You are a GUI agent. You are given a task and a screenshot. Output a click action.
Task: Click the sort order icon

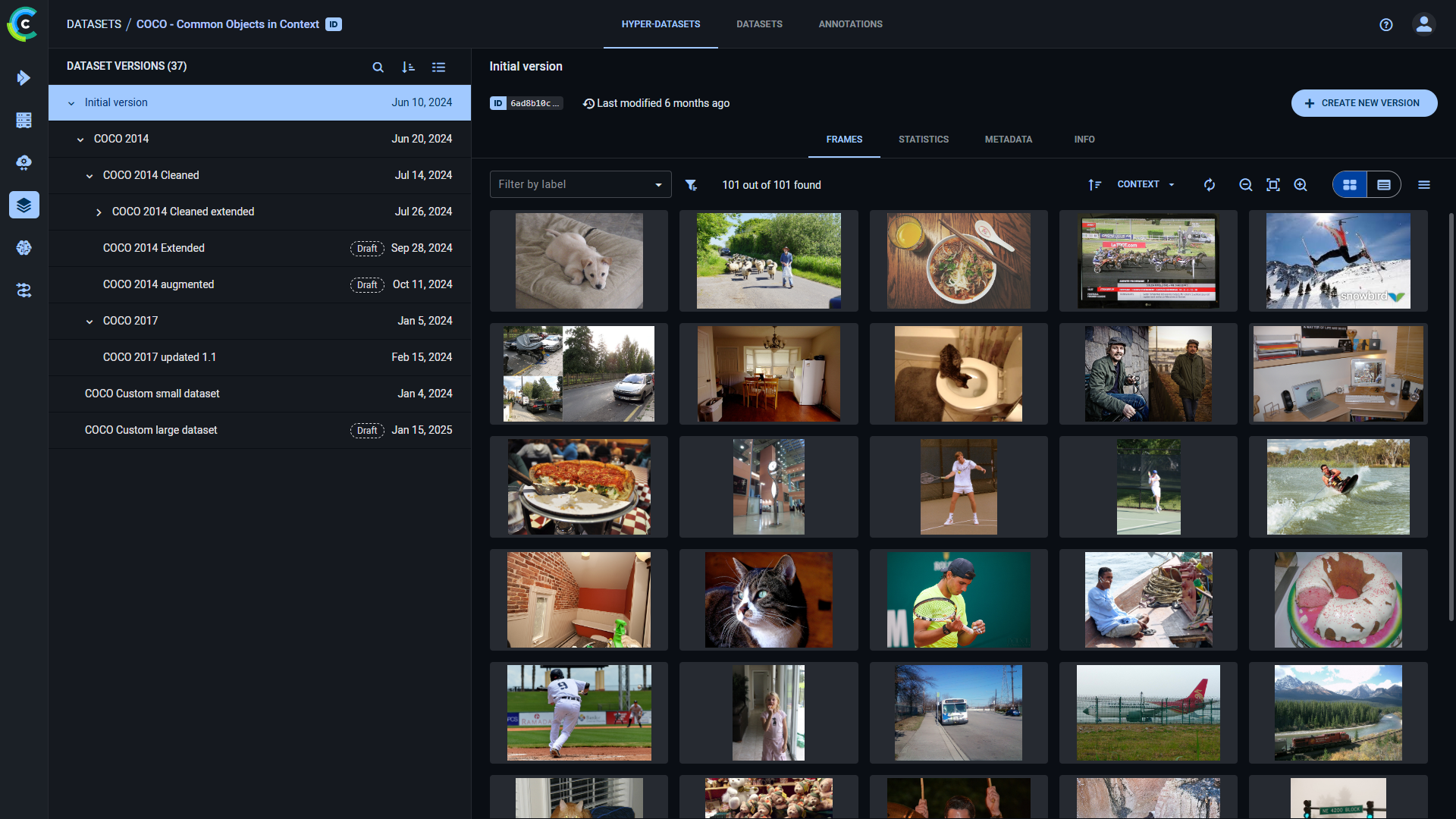click(x=408, y=67)
